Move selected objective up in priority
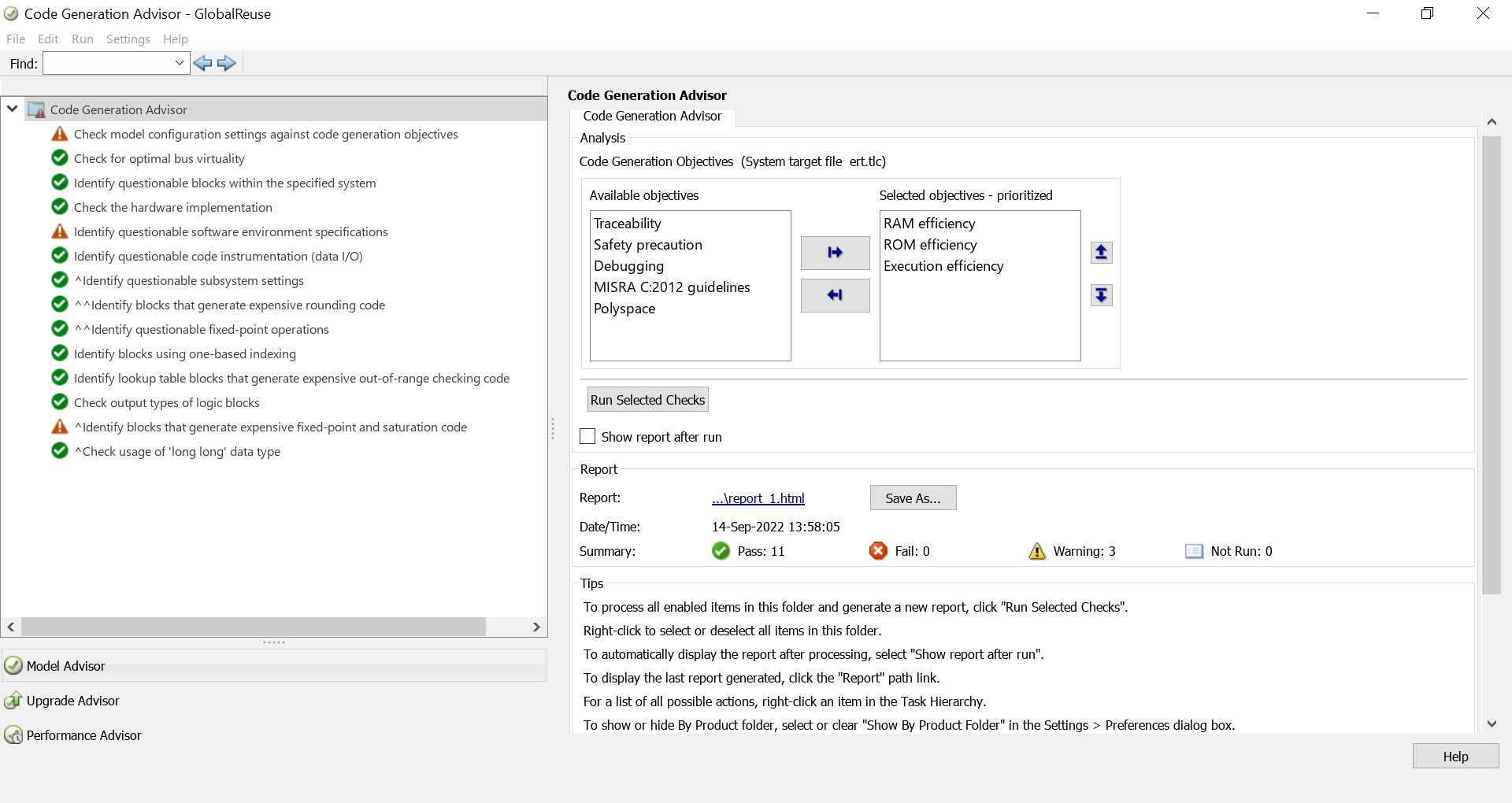Screen dimensions: 1512x803 point(1101,253)
